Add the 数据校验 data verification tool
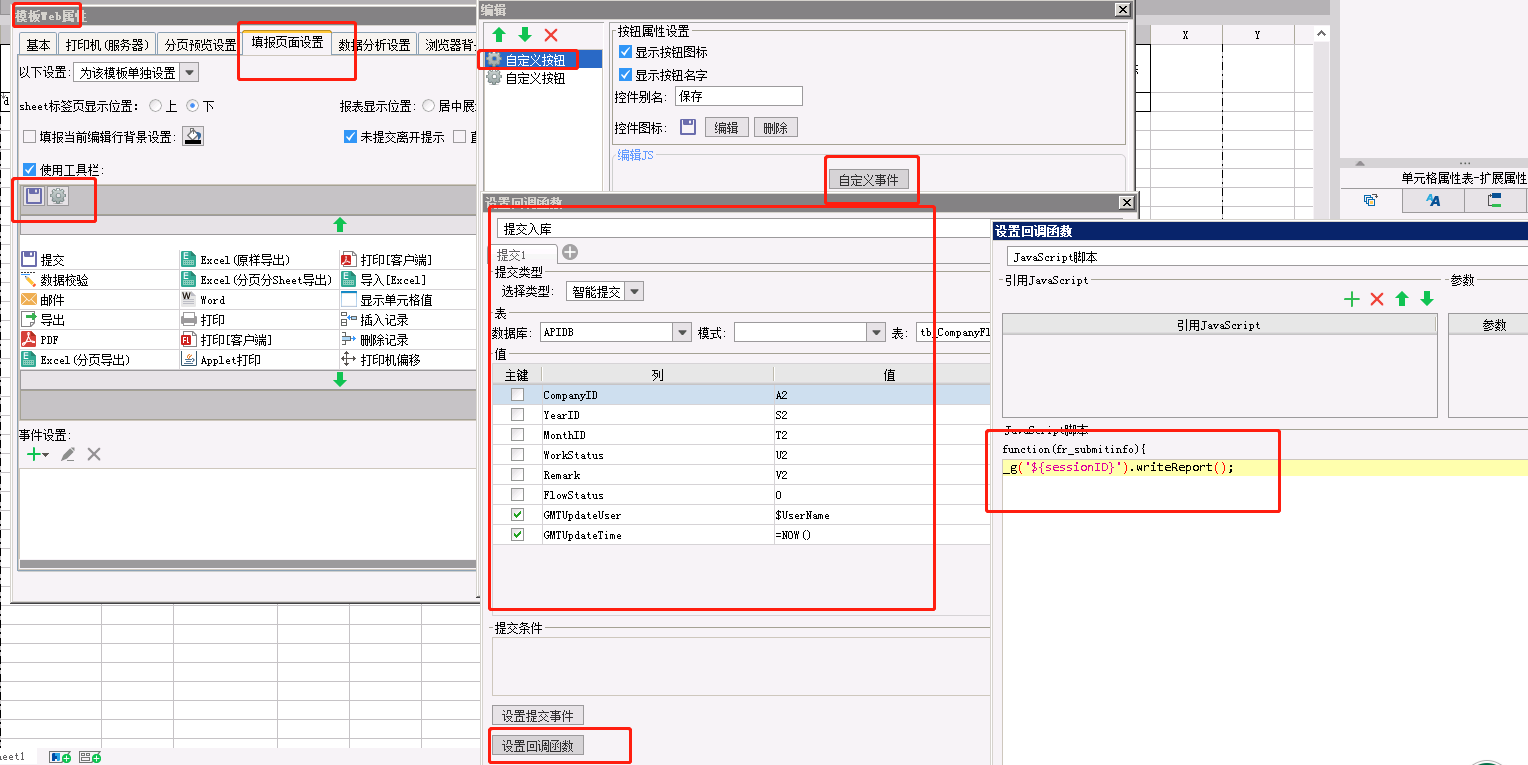 54,280
